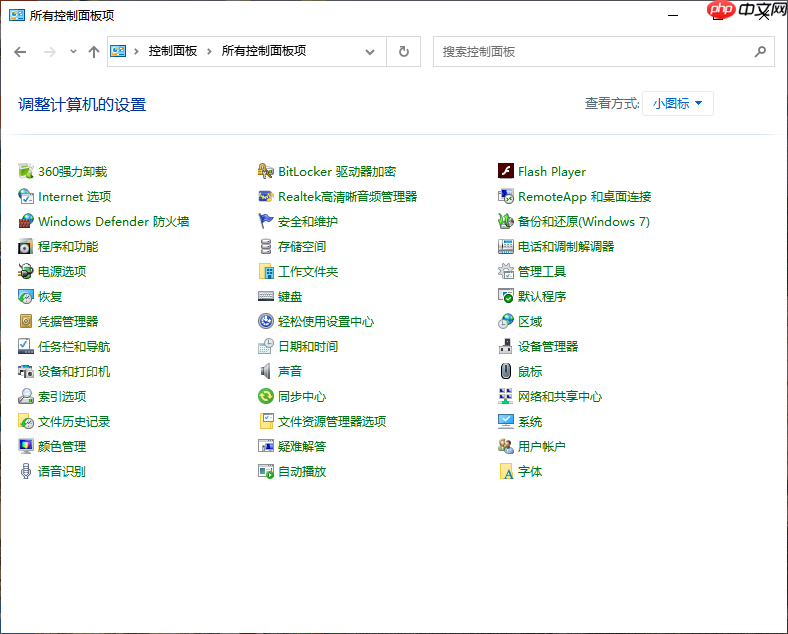Expand the address bar history dropdown
The width and height of the screenshot is (788, 634).
(x=370, y=52)
